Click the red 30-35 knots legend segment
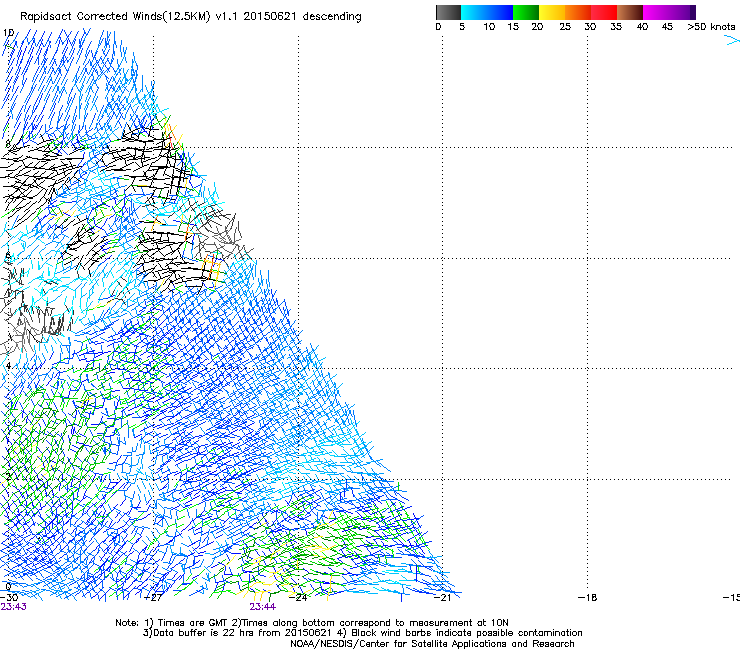Image resolution: width=740 pixels, height=650 pixels. (x=604, y=12)
